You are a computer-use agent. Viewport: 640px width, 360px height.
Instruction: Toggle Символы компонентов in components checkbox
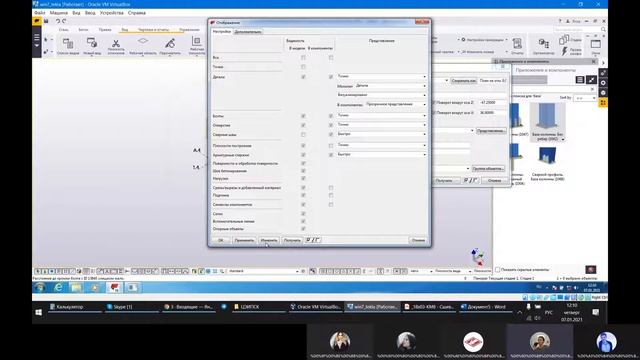pos(331,204)
